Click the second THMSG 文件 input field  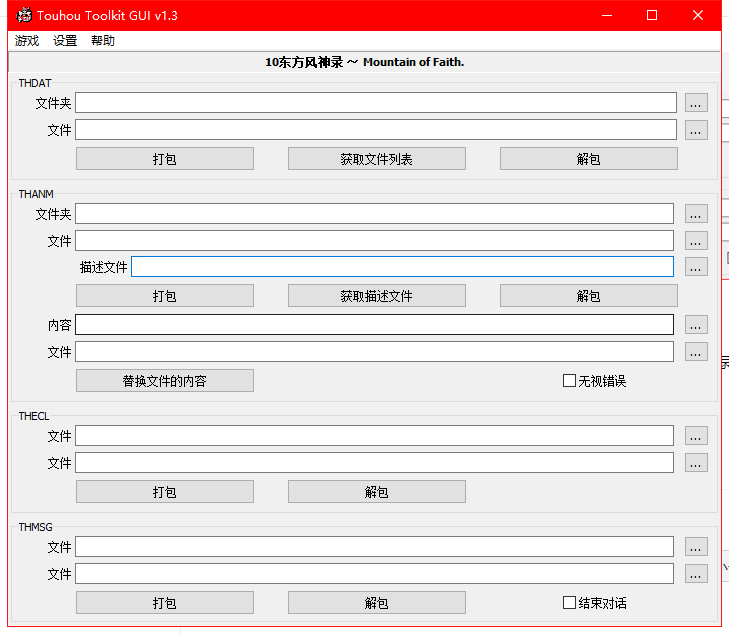pyautogui.click(x=374, y=574)
